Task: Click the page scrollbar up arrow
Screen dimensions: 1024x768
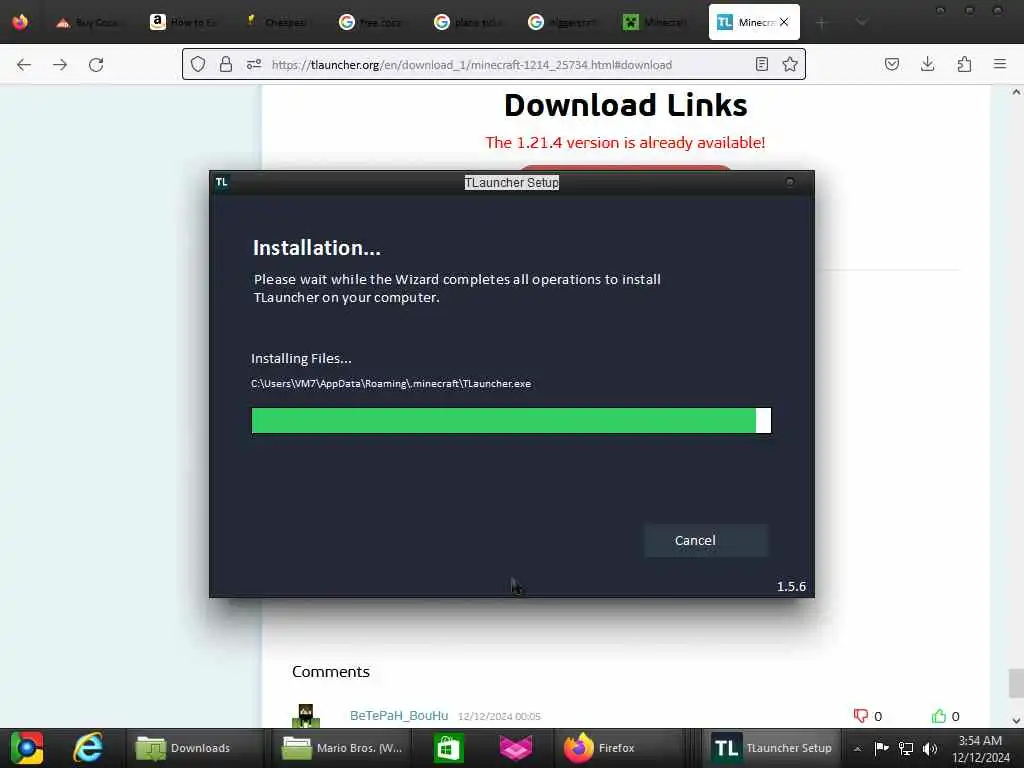Action: [1016, 92]
